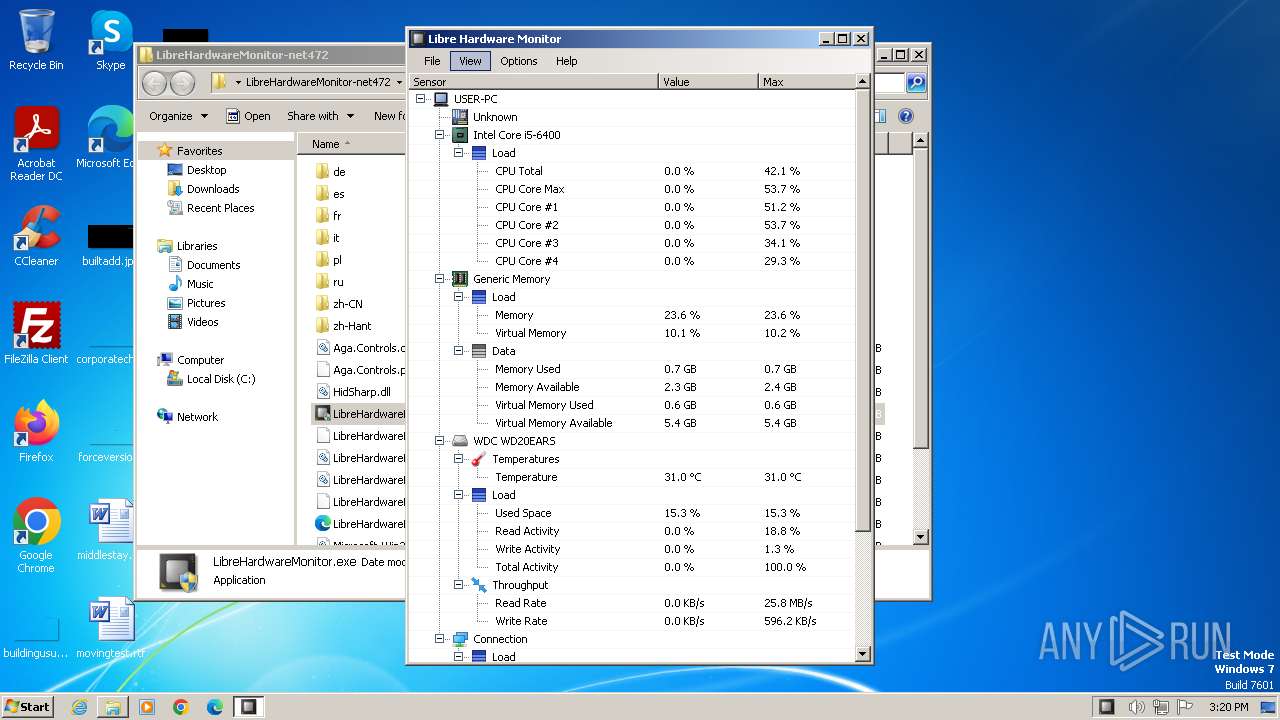
Task: Select Desktop in Explorer Favorites
Action: pyautogui.click(x=206, y=170)
